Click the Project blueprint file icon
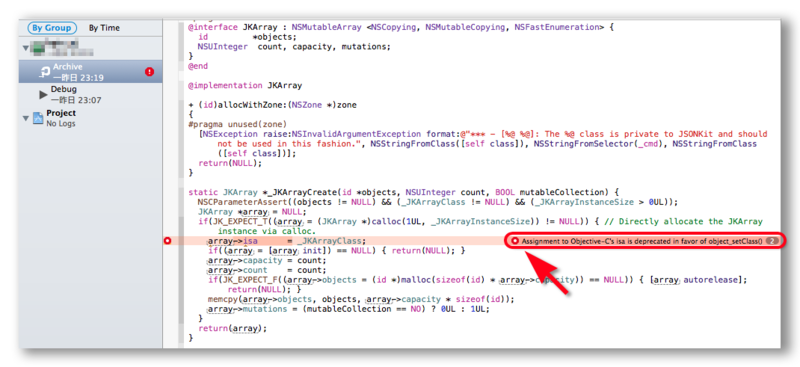This screenshot has height=367, width=800. [38, 118]
